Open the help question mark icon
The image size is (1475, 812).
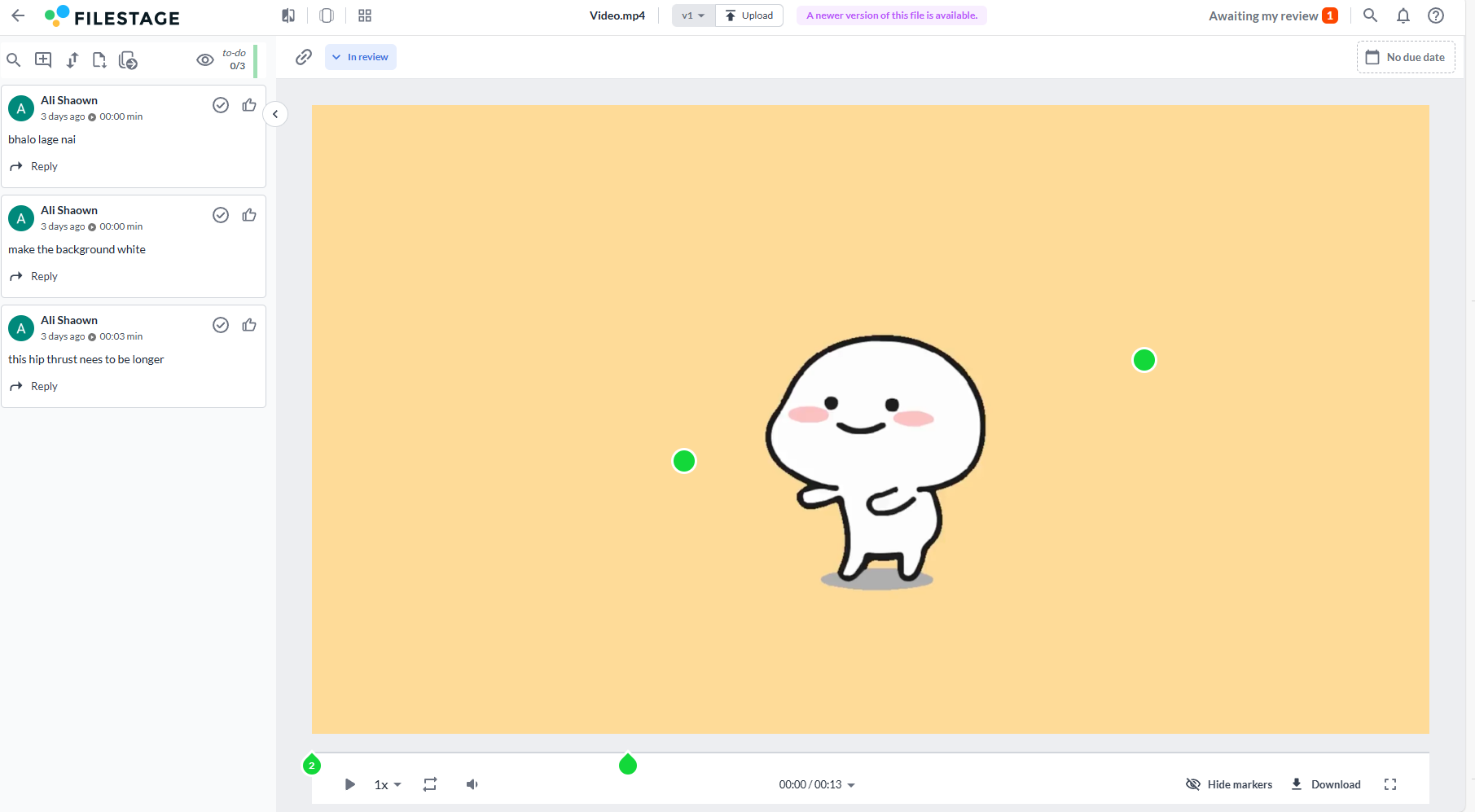click(x=1435, y=15)
